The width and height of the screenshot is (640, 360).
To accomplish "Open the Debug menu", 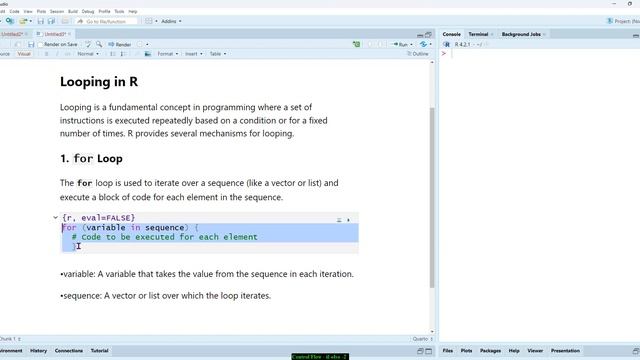I will coord(88,11).
